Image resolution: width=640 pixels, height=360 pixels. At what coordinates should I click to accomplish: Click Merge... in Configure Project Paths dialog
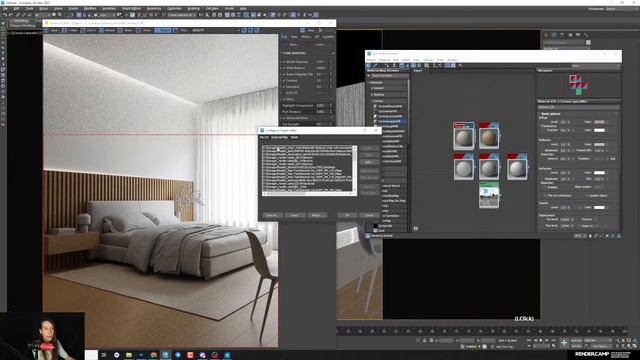(318, 215)
